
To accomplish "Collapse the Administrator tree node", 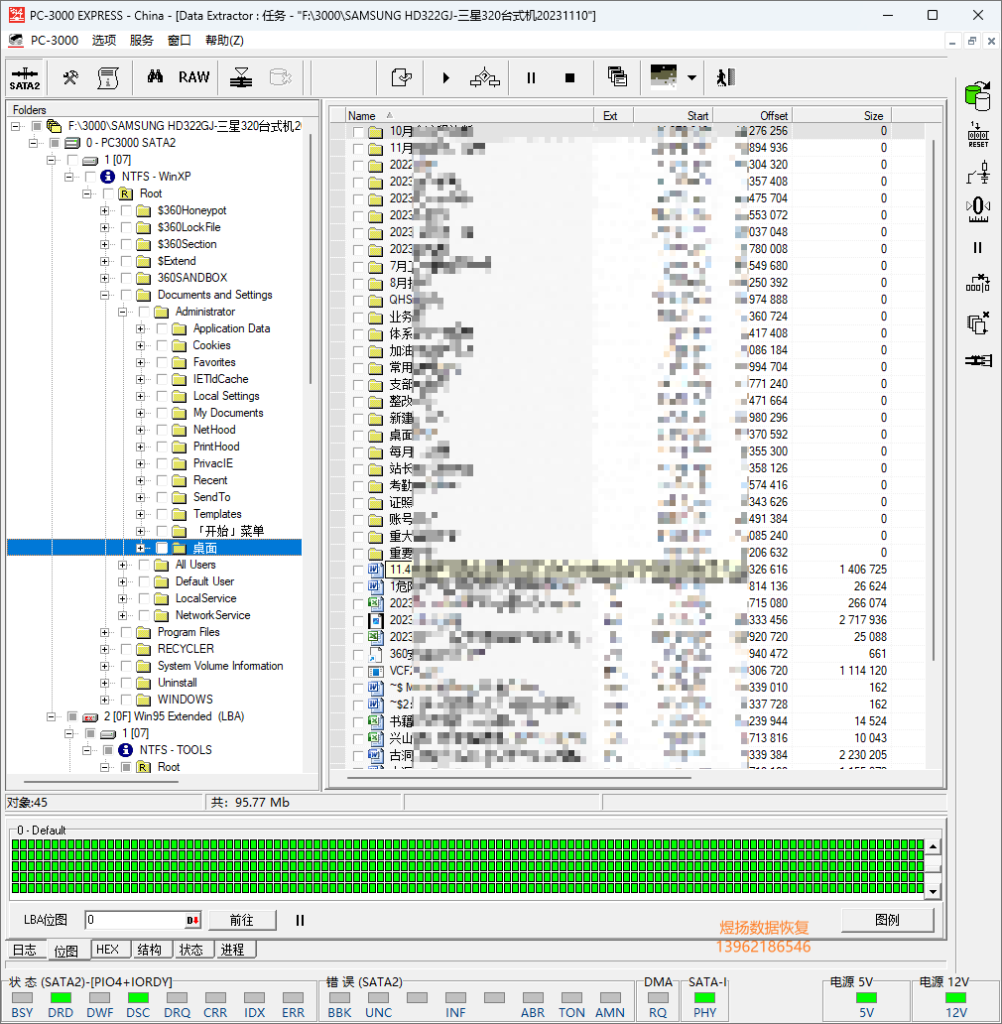I will [x=122, y=312].
